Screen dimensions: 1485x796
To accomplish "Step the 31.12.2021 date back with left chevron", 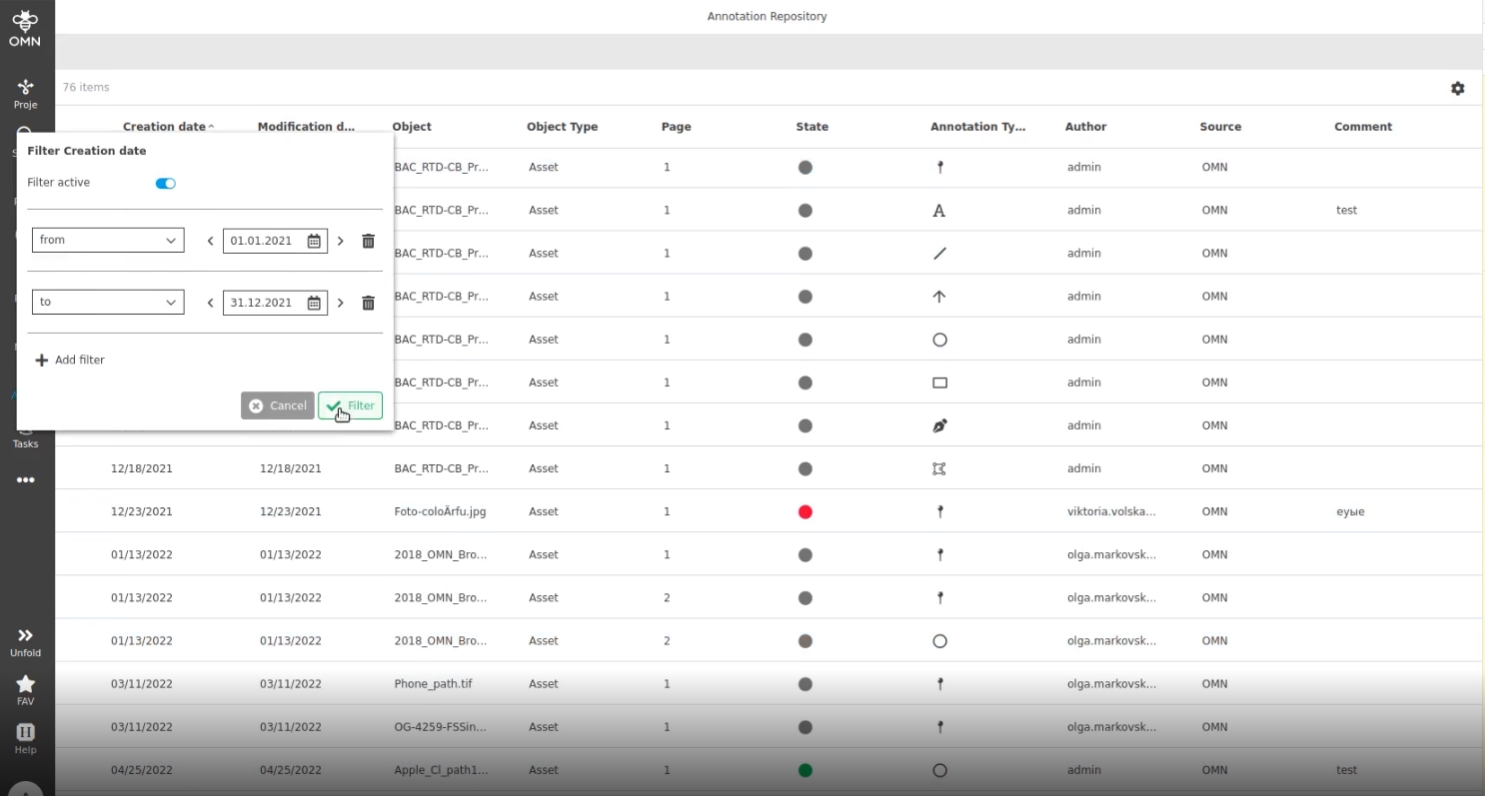I will (x=210, y=303).
